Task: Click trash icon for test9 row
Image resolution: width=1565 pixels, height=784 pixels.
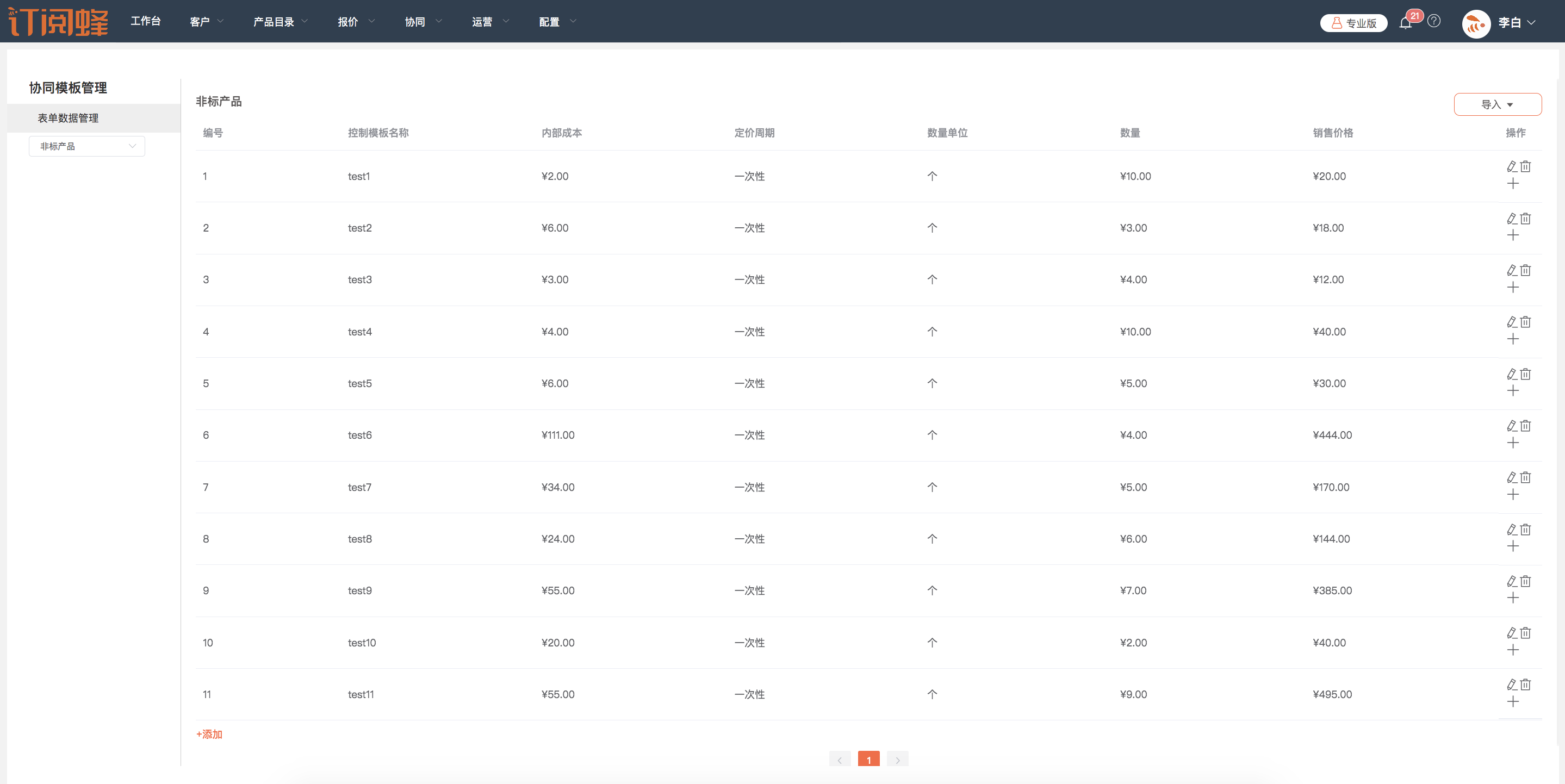Action: pos(1525,581)
